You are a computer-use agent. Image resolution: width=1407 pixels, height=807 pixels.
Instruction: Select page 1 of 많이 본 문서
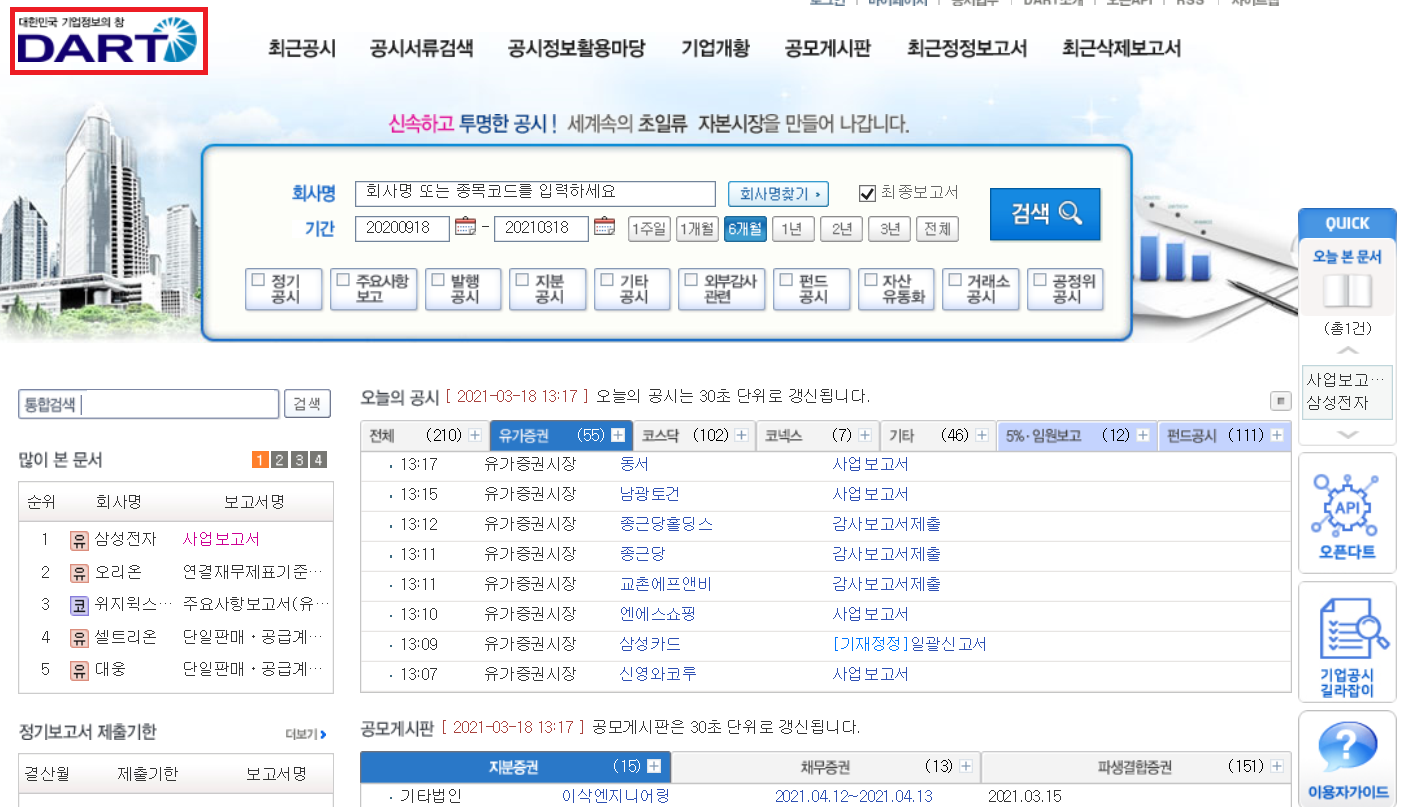tap(260, 460)
